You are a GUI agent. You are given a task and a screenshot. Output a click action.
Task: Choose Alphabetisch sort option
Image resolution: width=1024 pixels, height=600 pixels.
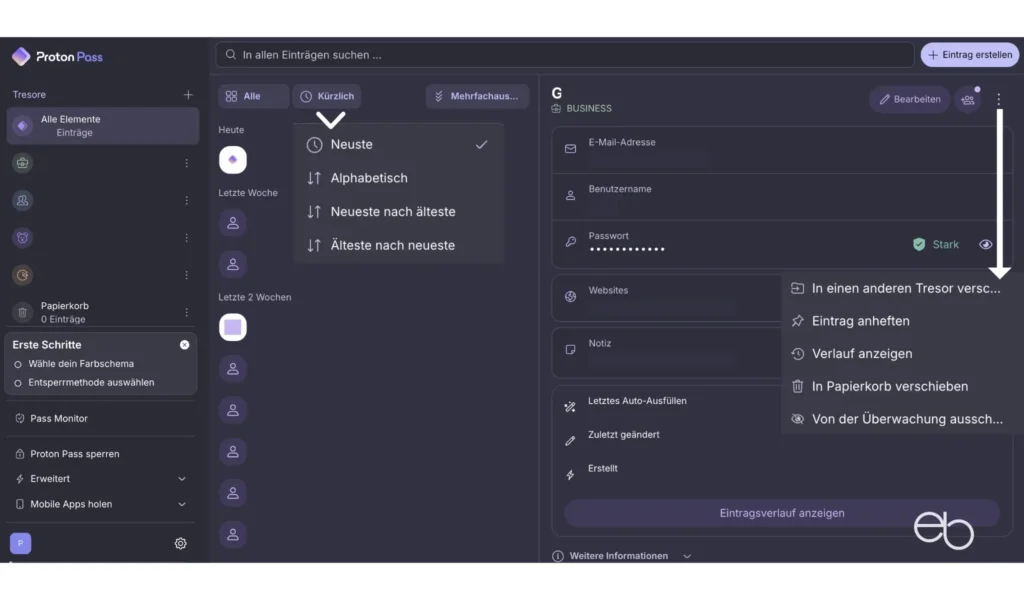click(x=369, y=178)
